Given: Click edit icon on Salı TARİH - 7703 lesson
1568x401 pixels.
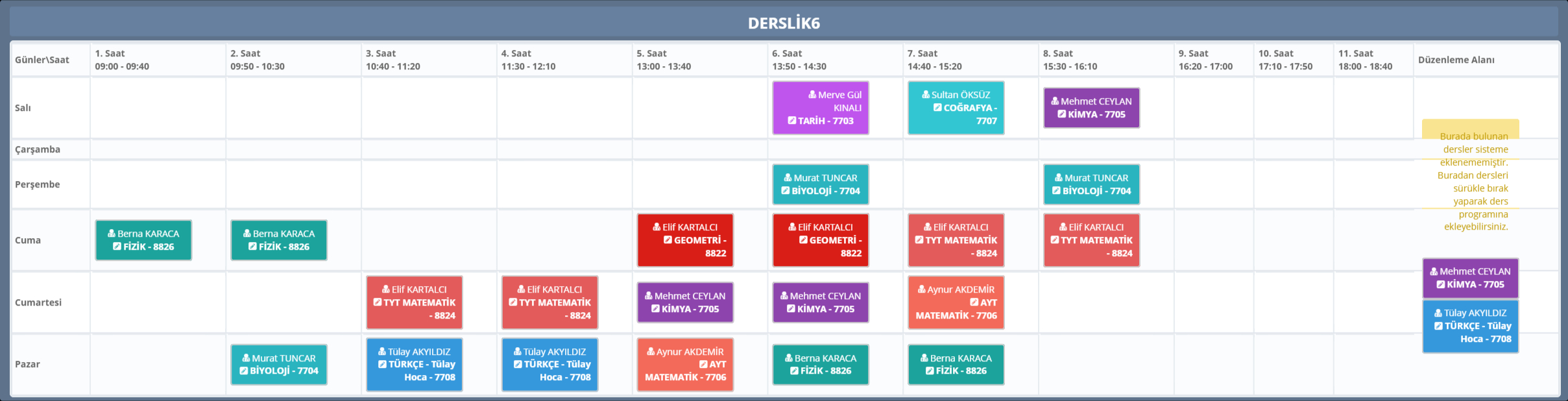Looking at the screenshot, I should click(792, 121).
